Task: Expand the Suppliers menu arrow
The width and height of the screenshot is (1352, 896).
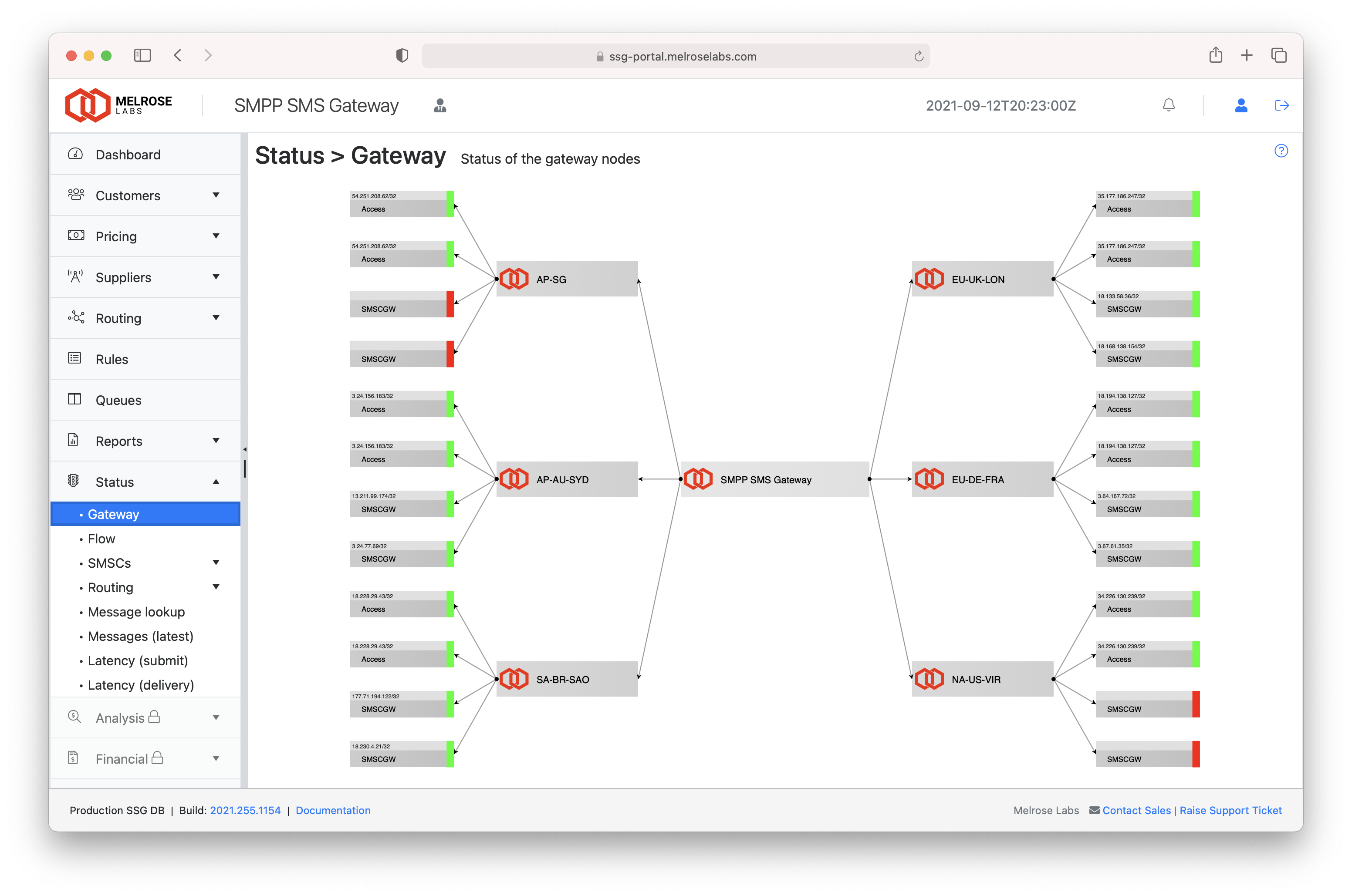Action: pyautogui.click(x=216, y=277)
